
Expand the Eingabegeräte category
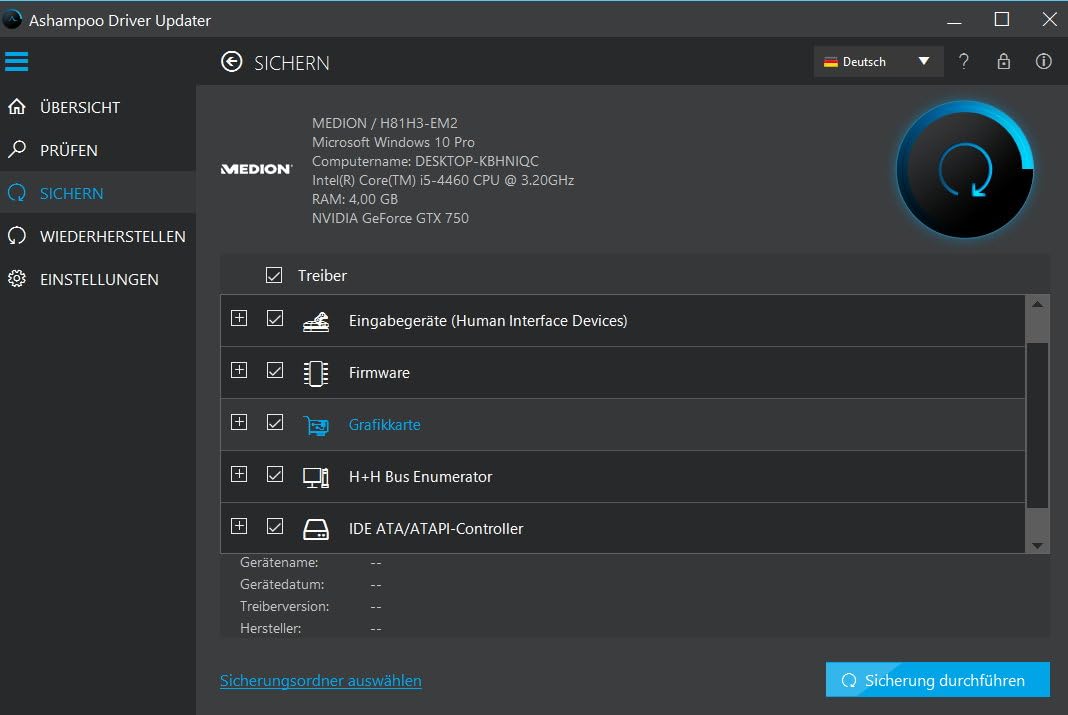[x=239, y=318]
